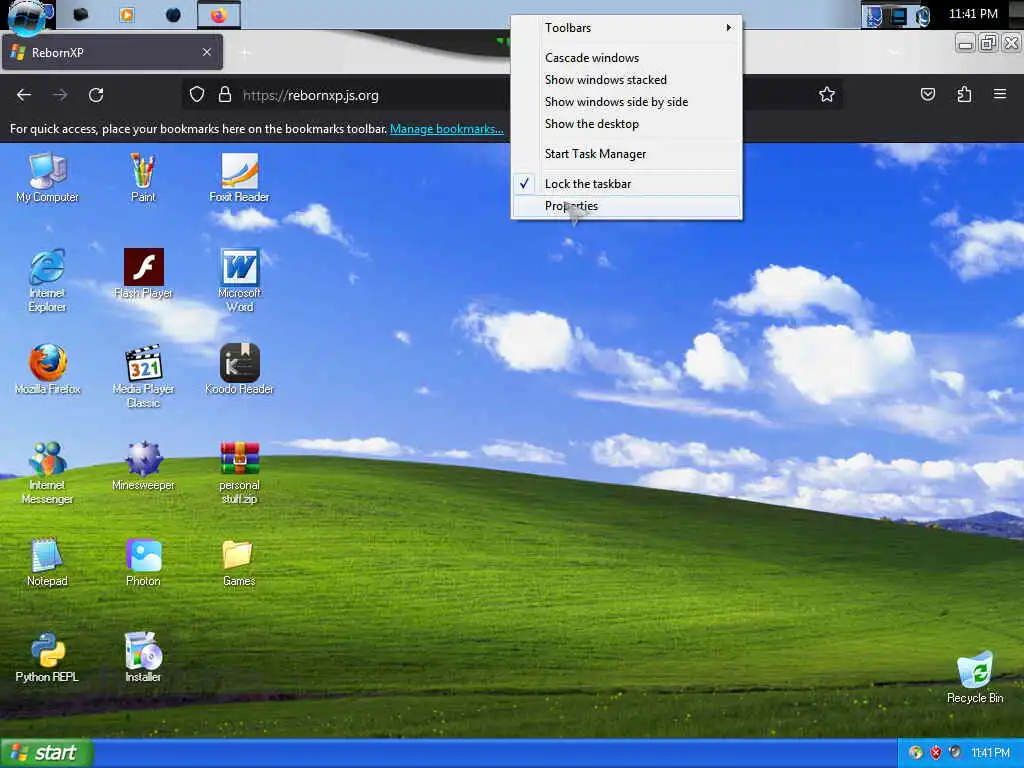1024x768 pixels.
Task: Launch Minesweeper from desktop
Action: click(x=143, y=466)
